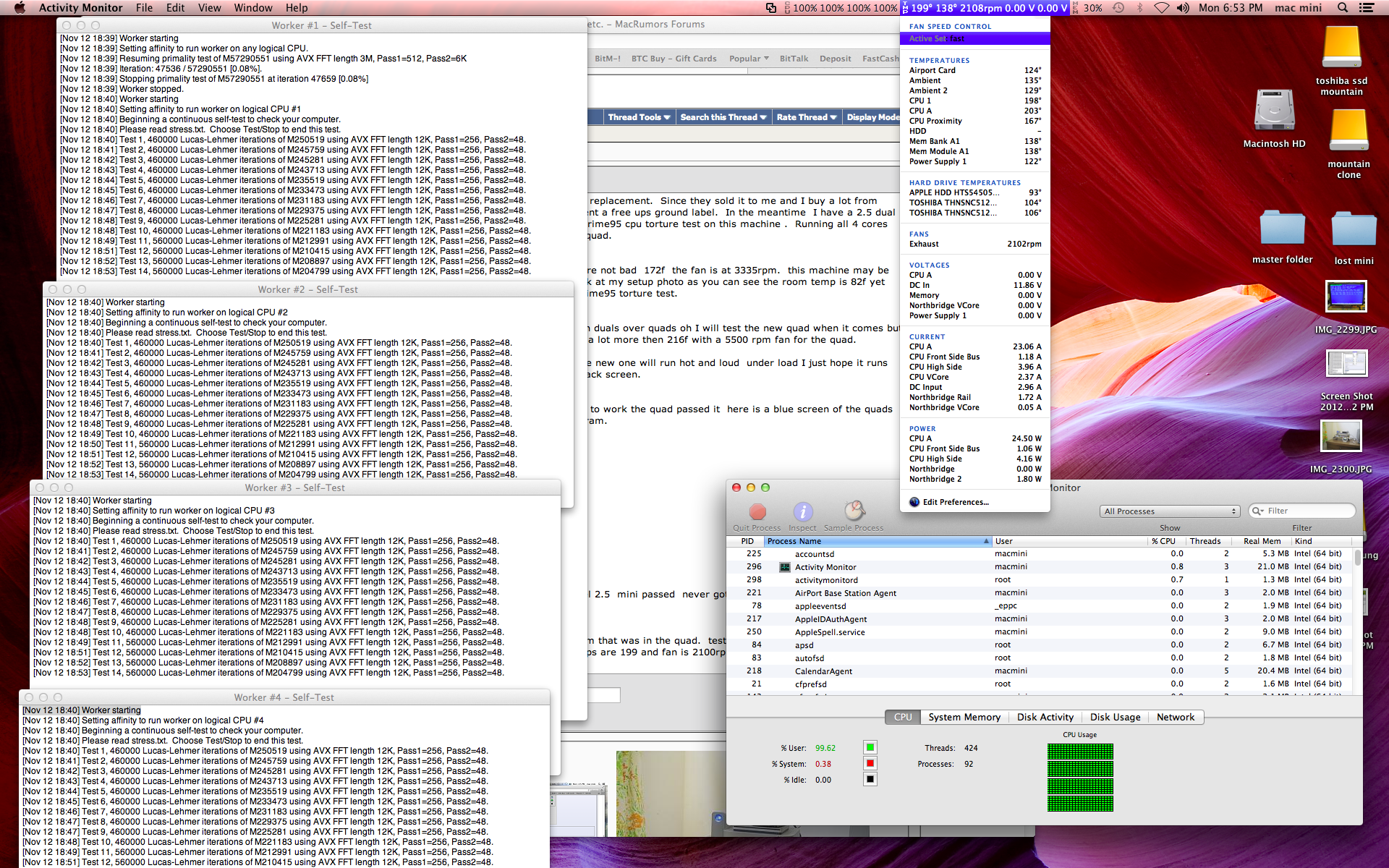Click Edit Preferences in fan control menu

[x=955, y=502]
